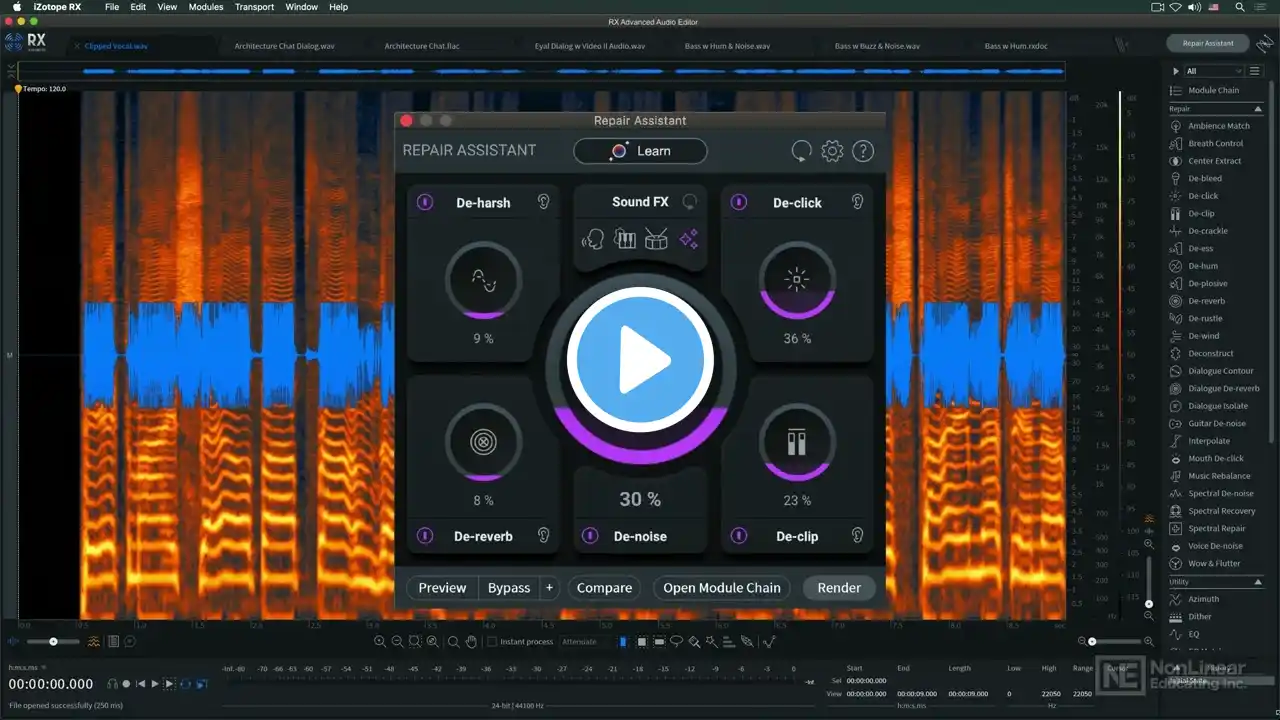This screenshot has height=720, width=1280.
Task: Select the piano keys source type icon
Action: point(625,240)
